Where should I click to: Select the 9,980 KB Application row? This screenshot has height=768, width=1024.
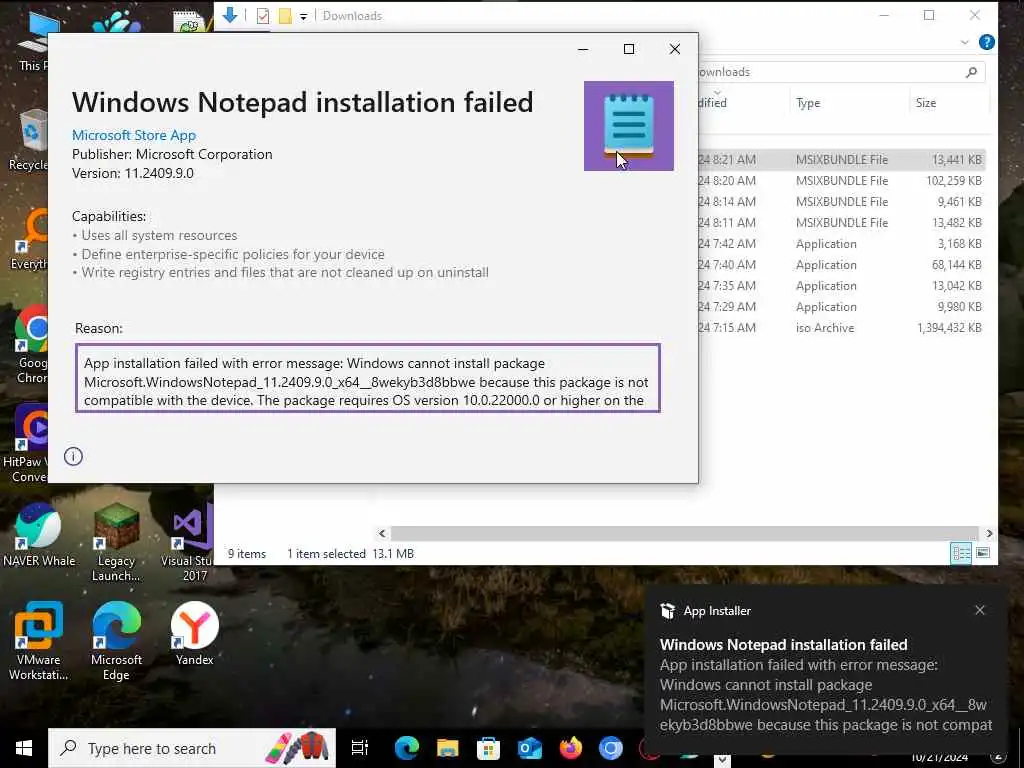pos(841,306)
